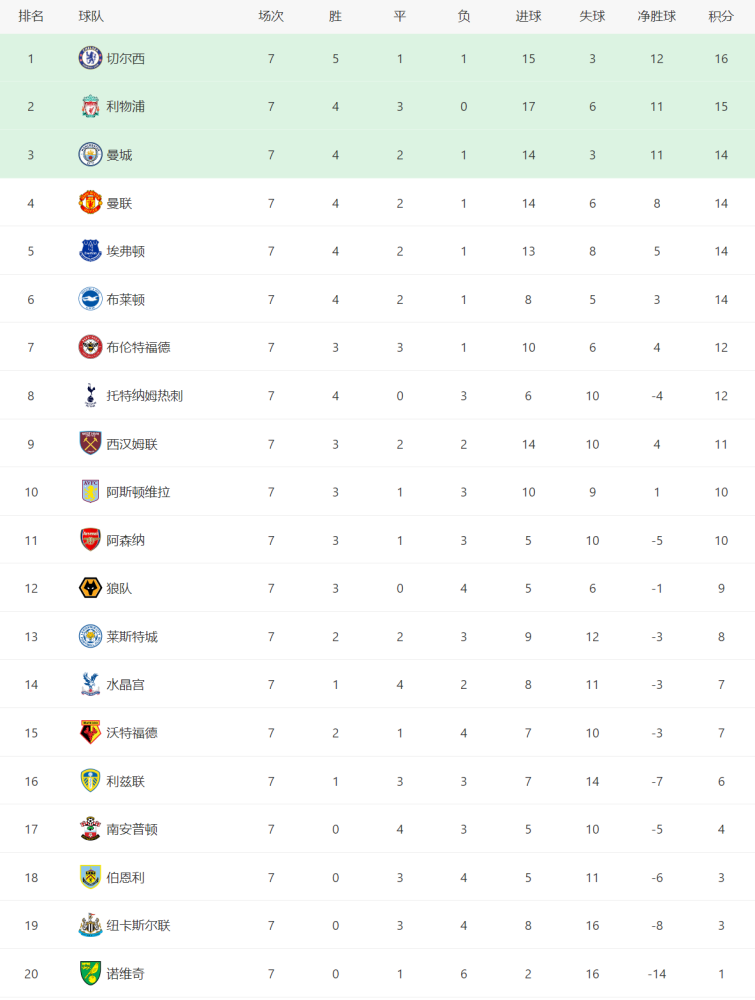Open the Wolves wolf-head logo
This screenshot has height=1000, width=755.
click(90, 588)
